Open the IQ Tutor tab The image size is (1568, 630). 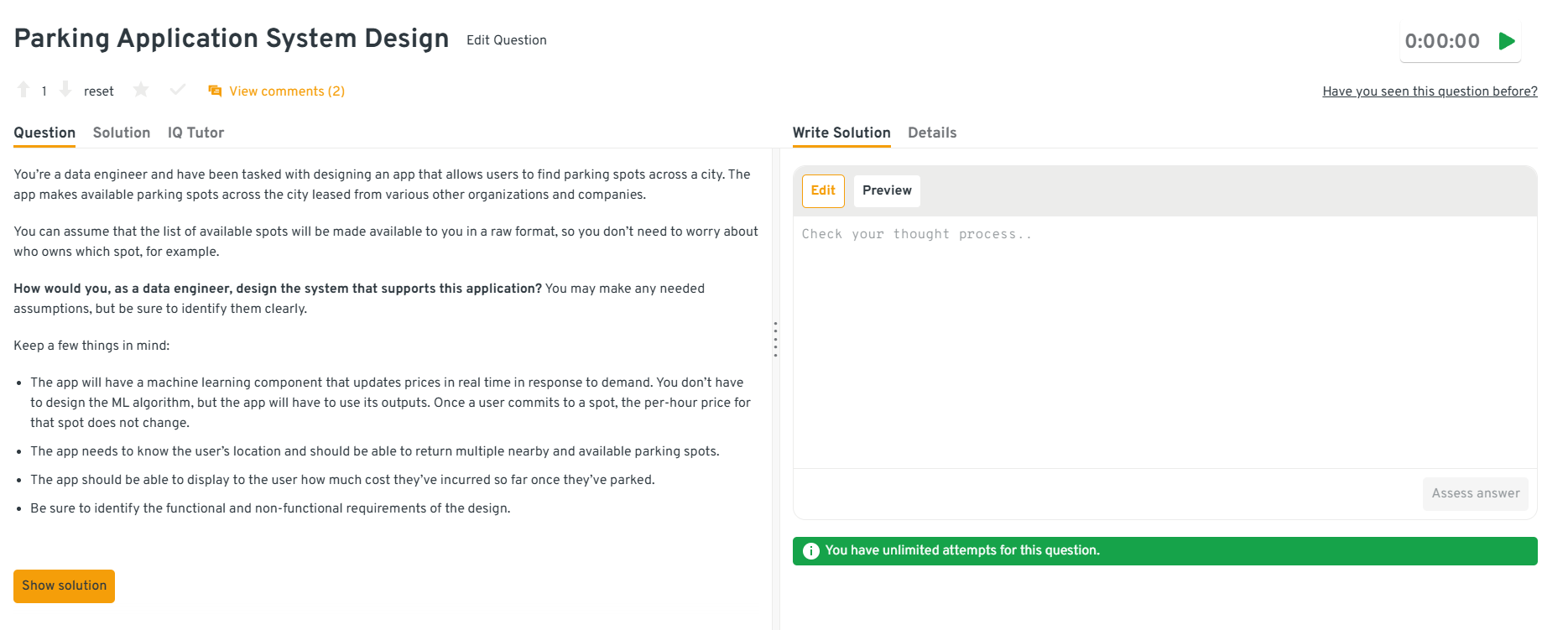tap(195, 133)
